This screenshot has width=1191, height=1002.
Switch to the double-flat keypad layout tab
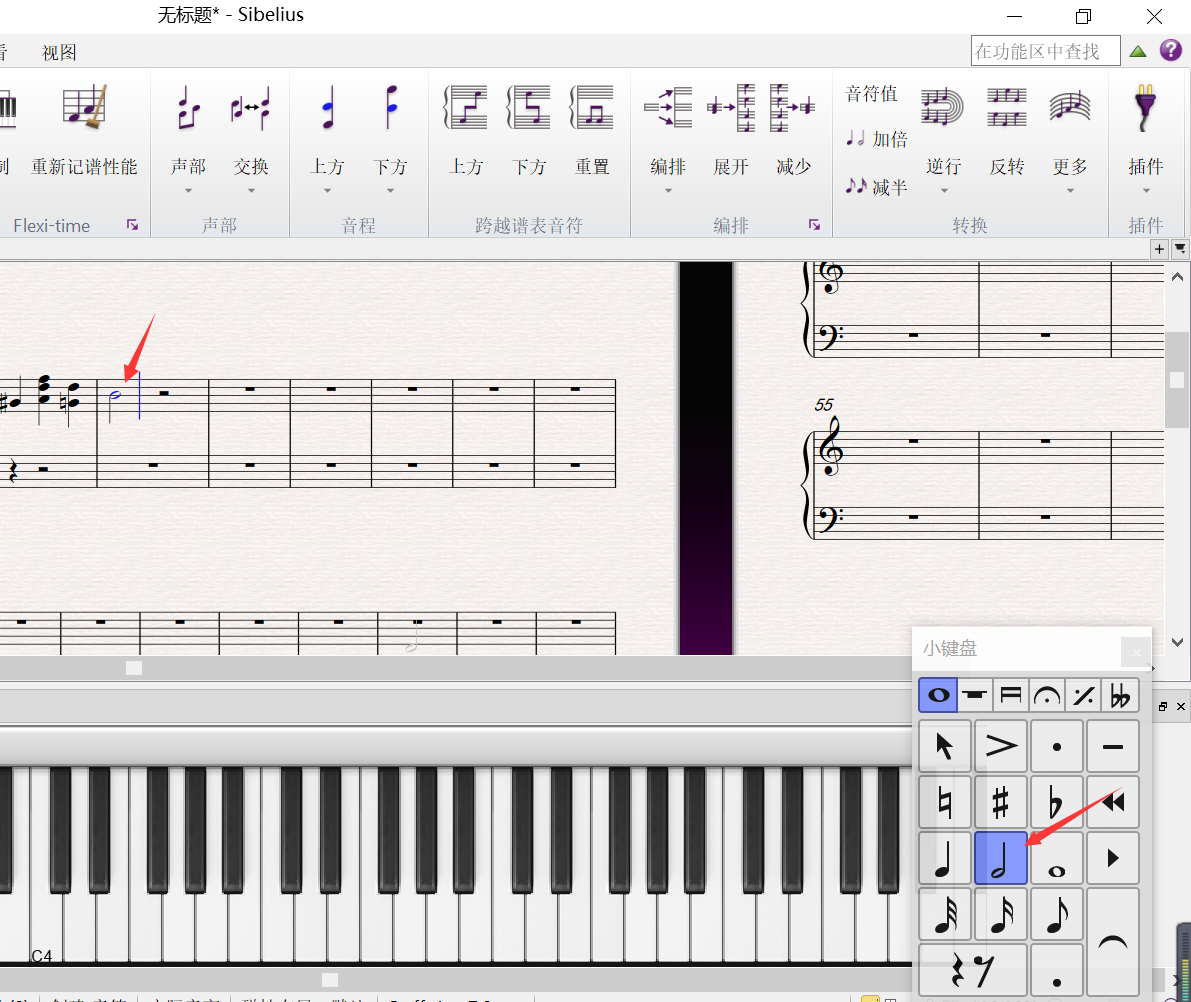pos(1121,694)
